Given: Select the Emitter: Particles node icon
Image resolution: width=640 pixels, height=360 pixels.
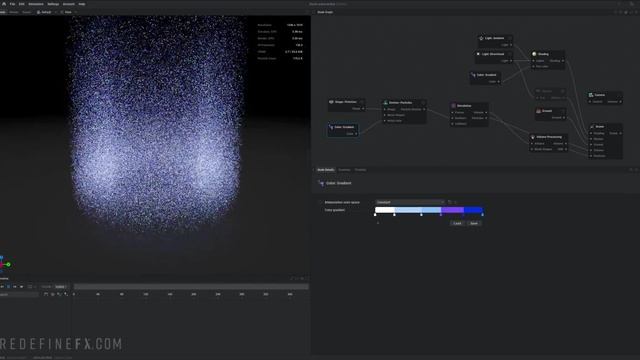Looking at the screenshot, I should [x=385, y=102].
